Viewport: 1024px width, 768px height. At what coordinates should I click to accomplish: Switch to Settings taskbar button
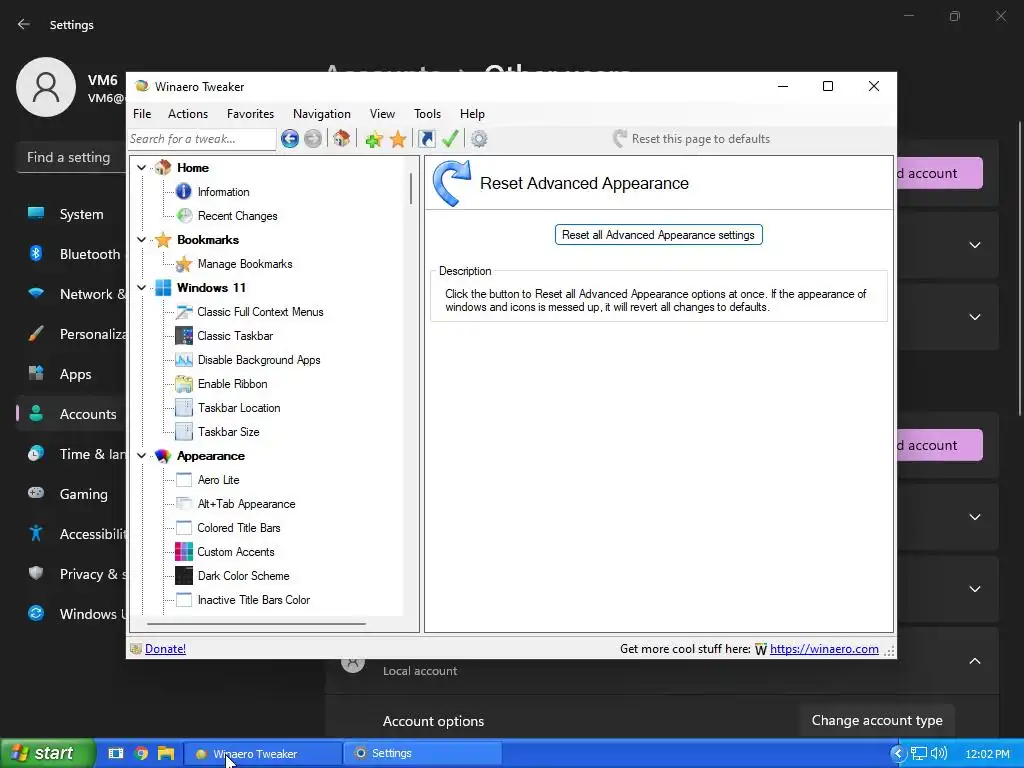[x=423, y=753]
